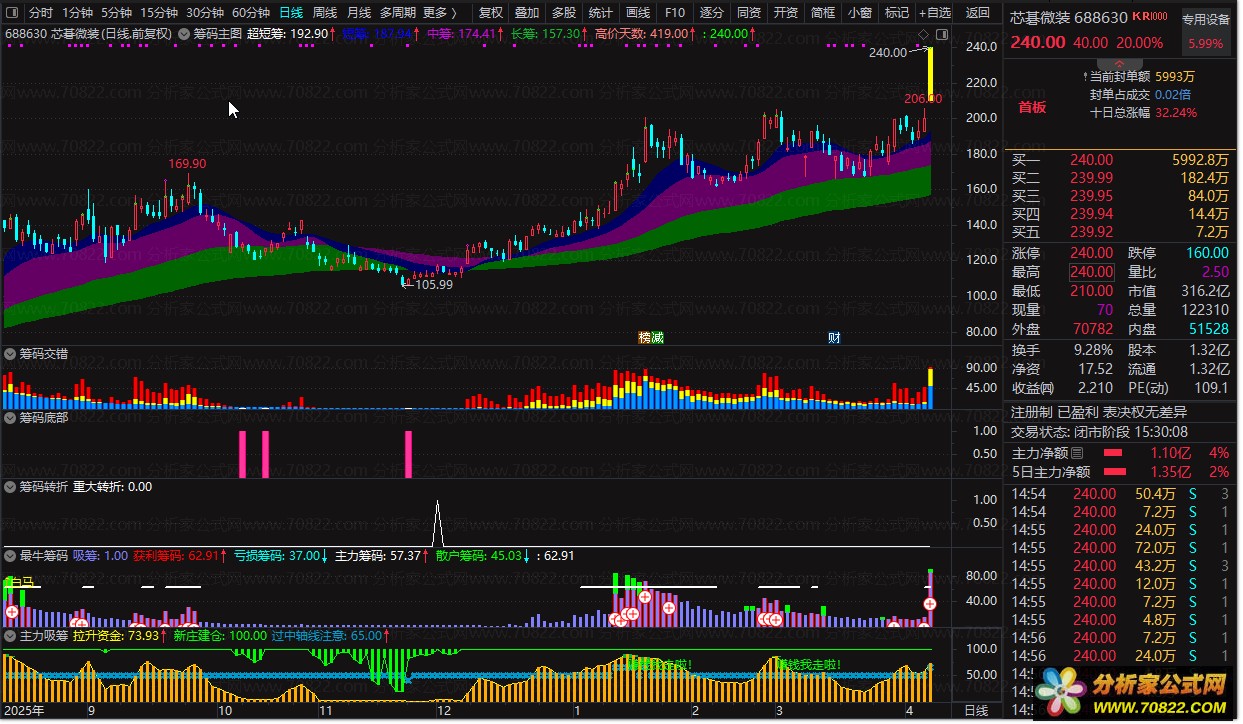This screenshot has height=724, width=1243.
Task: Open the 更多 period dropdown
Action: (440, 13)
